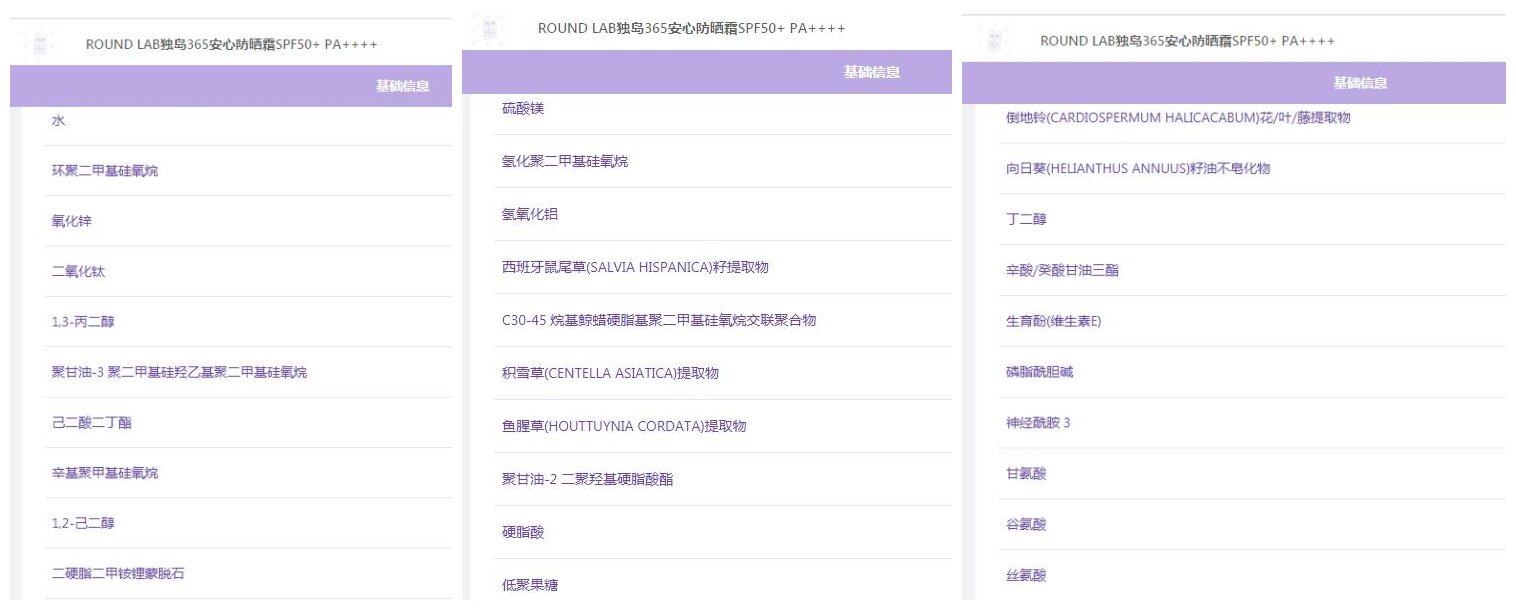The image size is (1516, 610).
Task: Click the ingredient 生育酚(维生素E)
Action: pos(1054,321)
